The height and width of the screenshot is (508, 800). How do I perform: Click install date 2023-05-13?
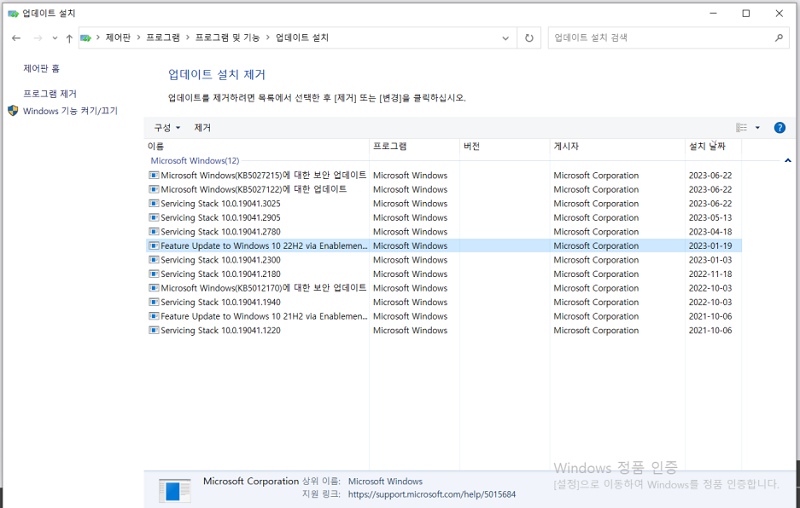coord(710,217)
